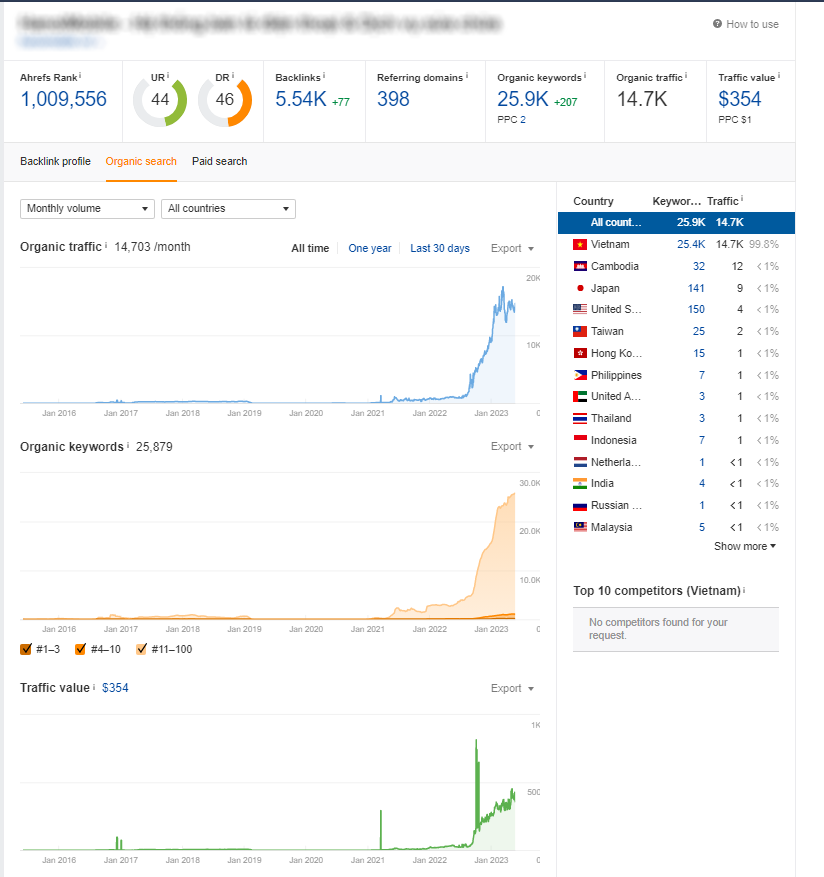
Task: Uncheck the #1–3 keyword positions checkbox
Action: pyautogui.click(x=26, y=649)
